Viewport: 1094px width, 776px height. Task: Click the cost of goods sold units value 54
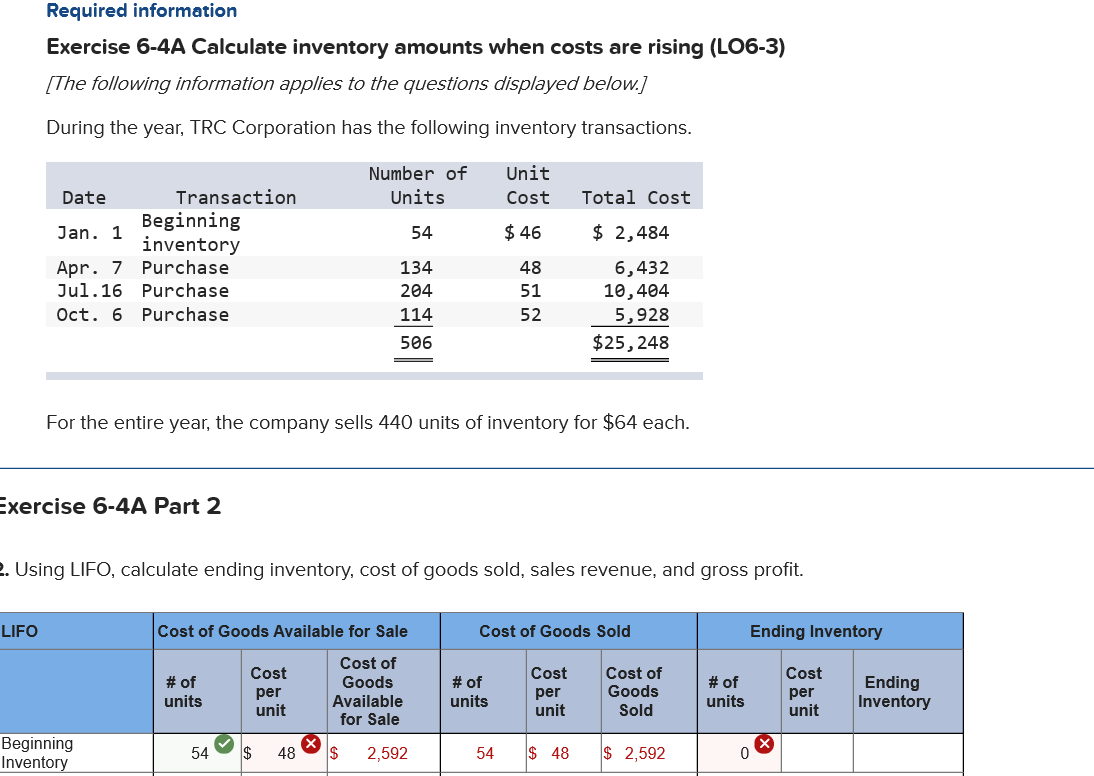coord(484,753)
